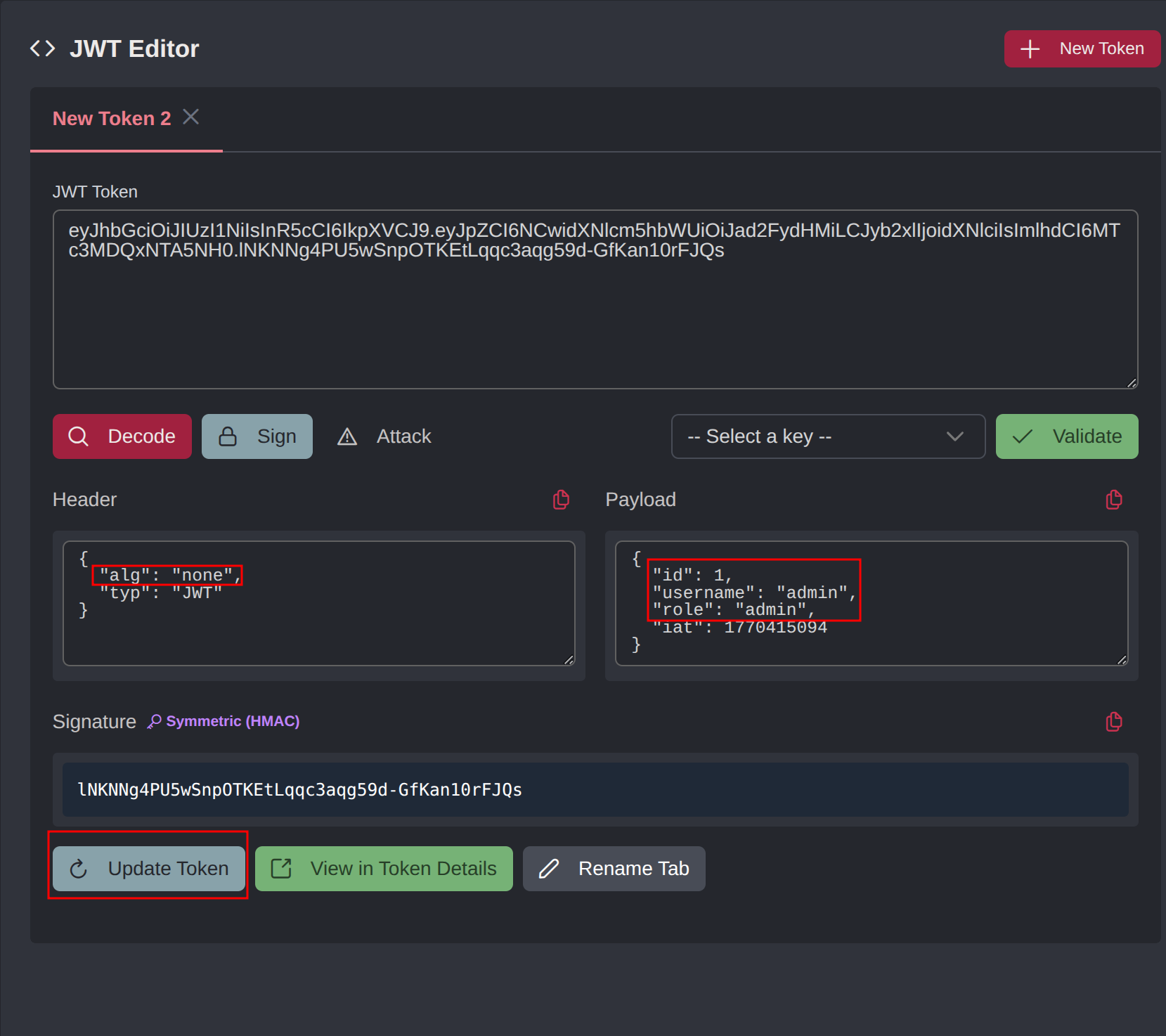
Task: Copy the Signature using its copy icon
Action: (x=1114, y=722)
